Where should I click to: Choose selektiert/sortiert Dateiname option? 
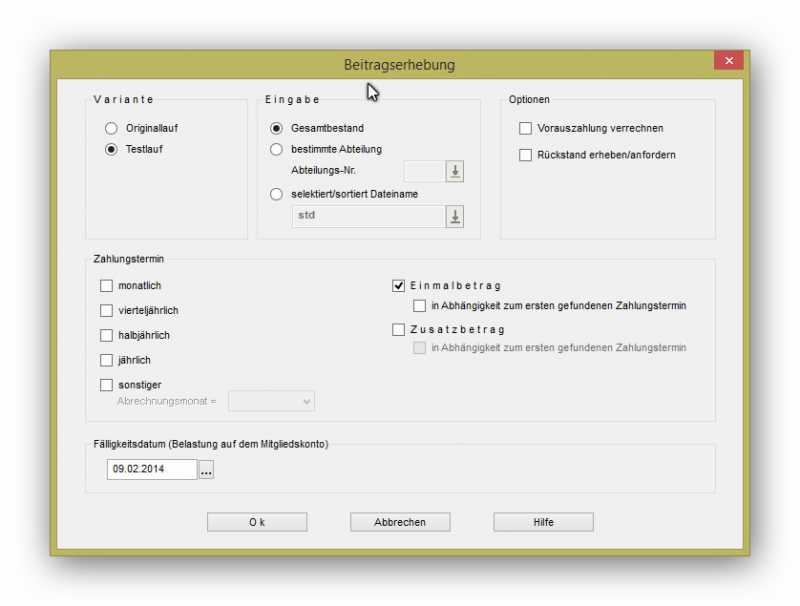(276, 195)
